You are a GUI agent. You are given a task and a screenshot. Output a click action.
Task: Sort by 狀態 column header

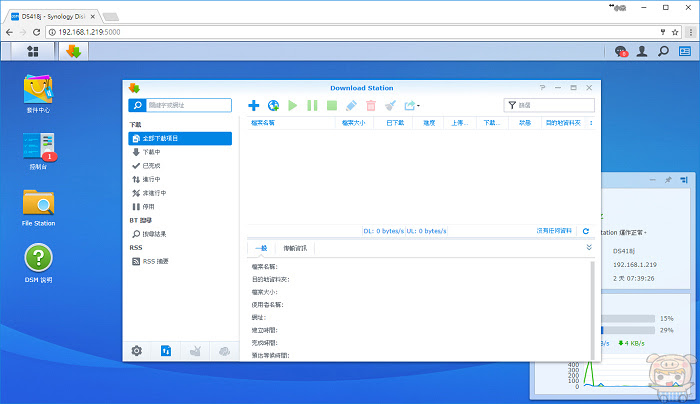525,123
